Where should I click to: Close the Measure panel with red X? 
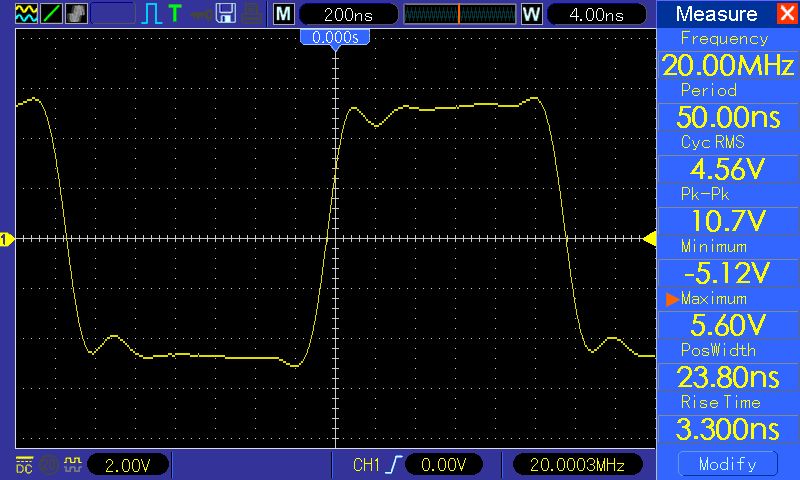(x=787, y=13)
